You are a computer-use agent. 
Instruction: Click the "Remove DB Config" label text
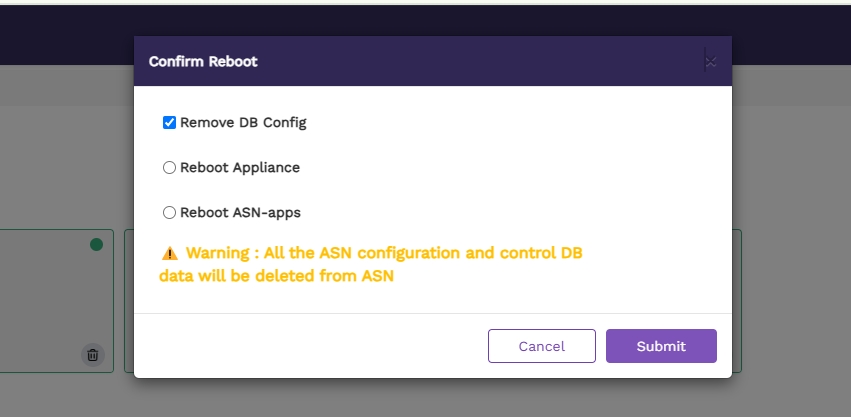coord(243,123)
